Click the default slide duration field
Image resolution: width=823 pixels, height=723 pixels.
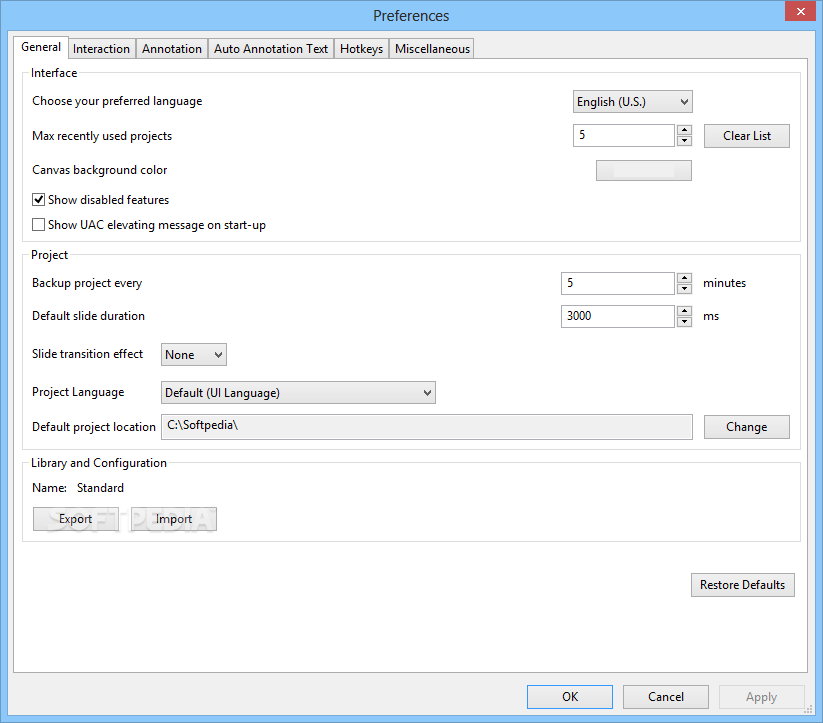[x=618, y=316]
